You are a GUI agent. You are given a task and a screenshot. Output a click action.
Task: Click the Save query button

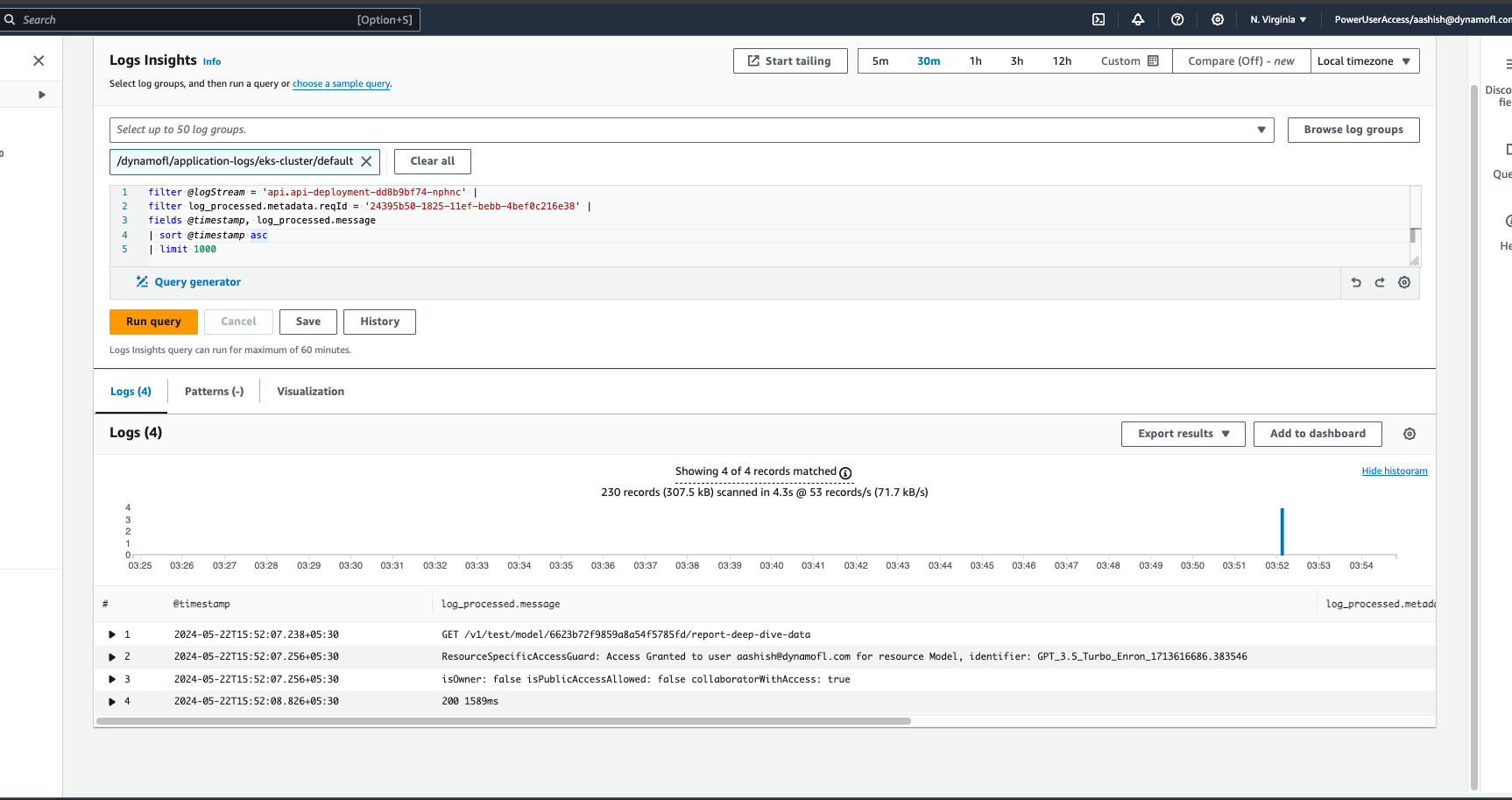pos(308,322)
